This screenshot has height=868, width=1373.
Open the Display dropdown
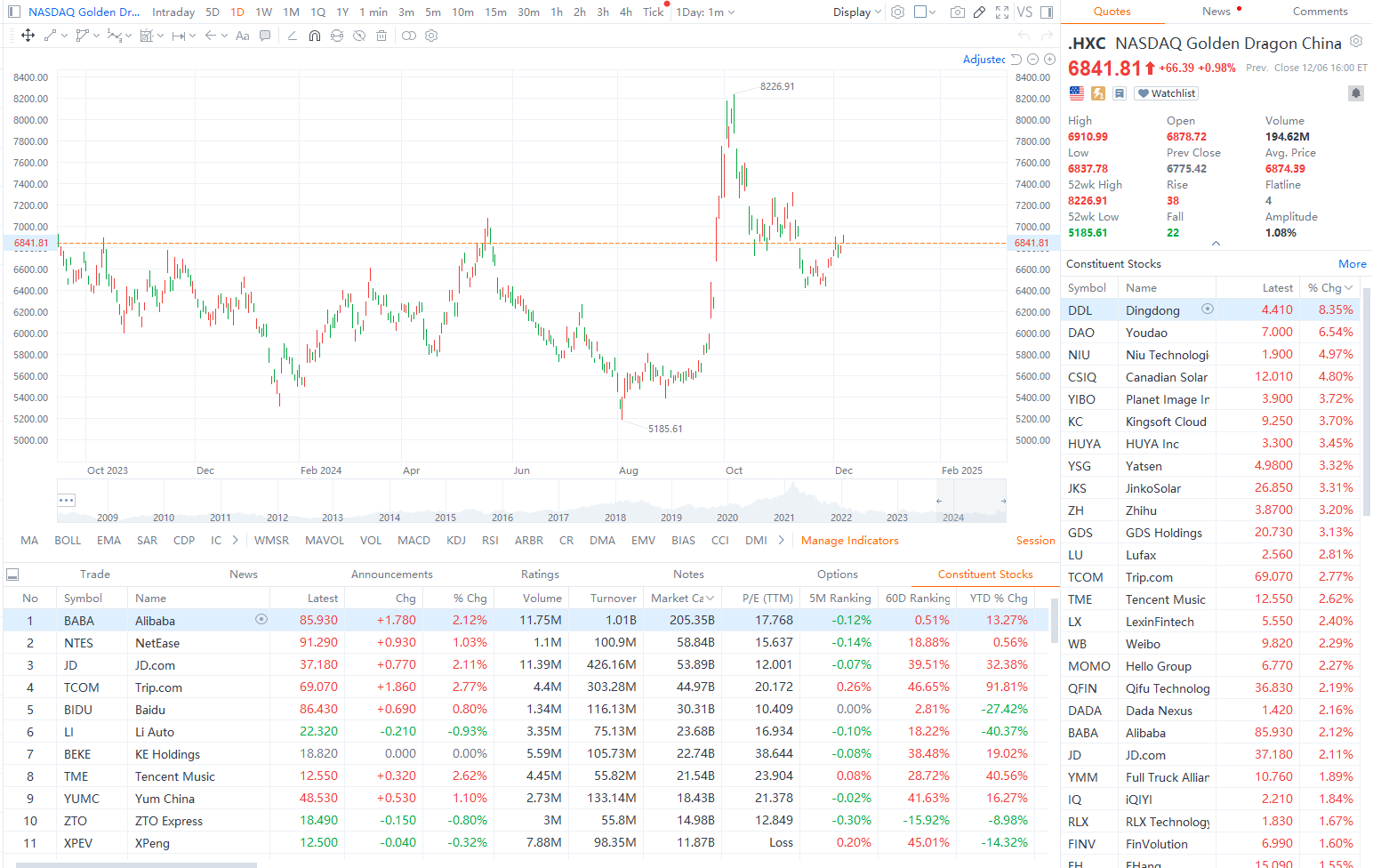[x=857, y=12]
